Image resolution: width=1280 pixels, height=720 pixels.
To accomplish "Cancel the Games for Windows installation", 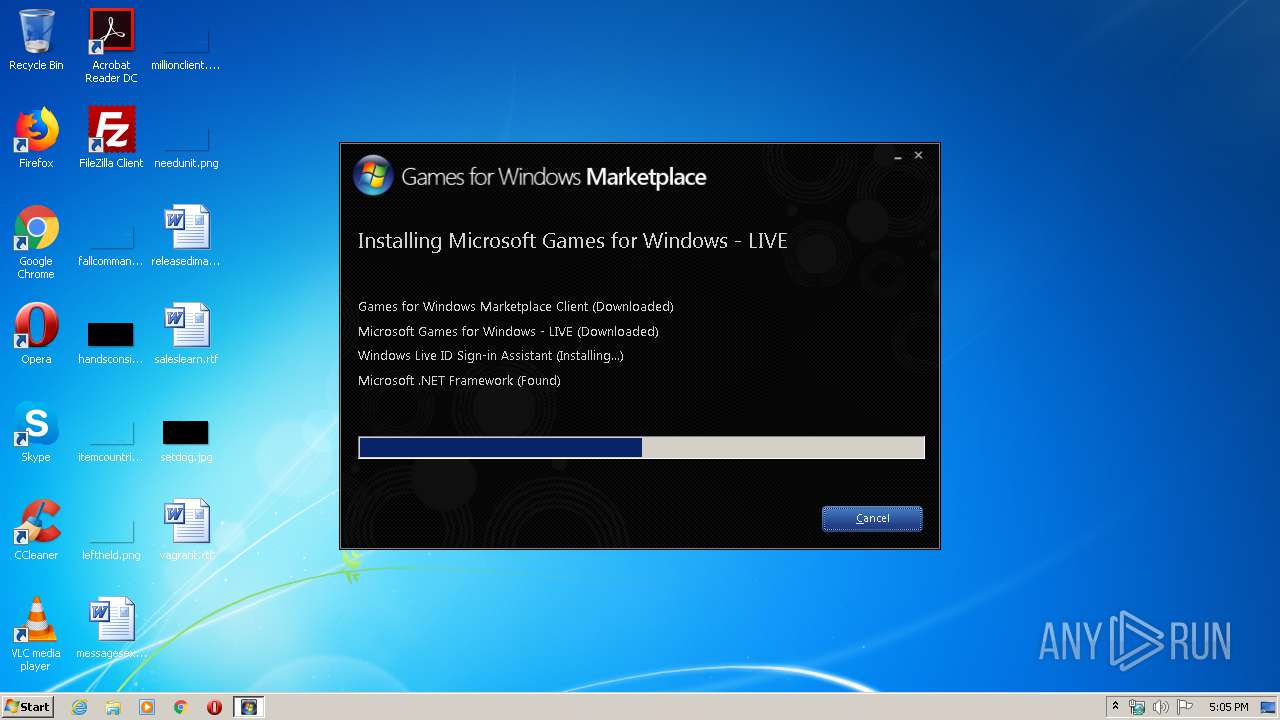I will coord(872,518).
